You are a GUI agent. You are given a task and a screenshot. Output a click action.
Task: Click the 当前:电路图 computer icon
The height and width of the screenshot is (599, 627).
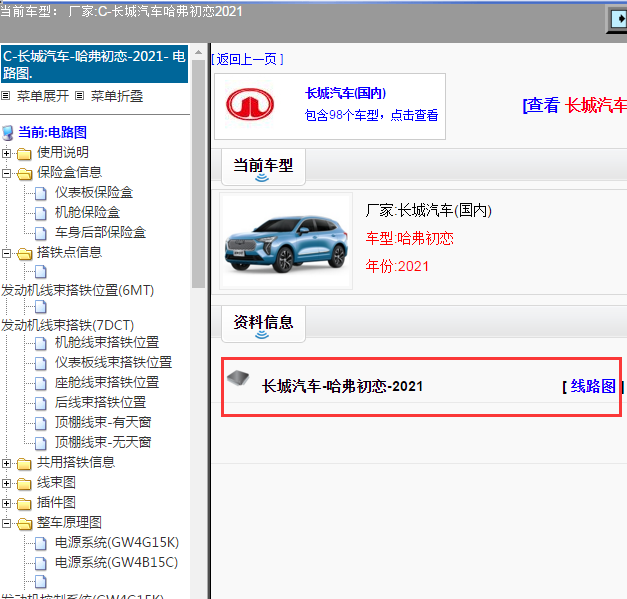click(x=8, y=133)
